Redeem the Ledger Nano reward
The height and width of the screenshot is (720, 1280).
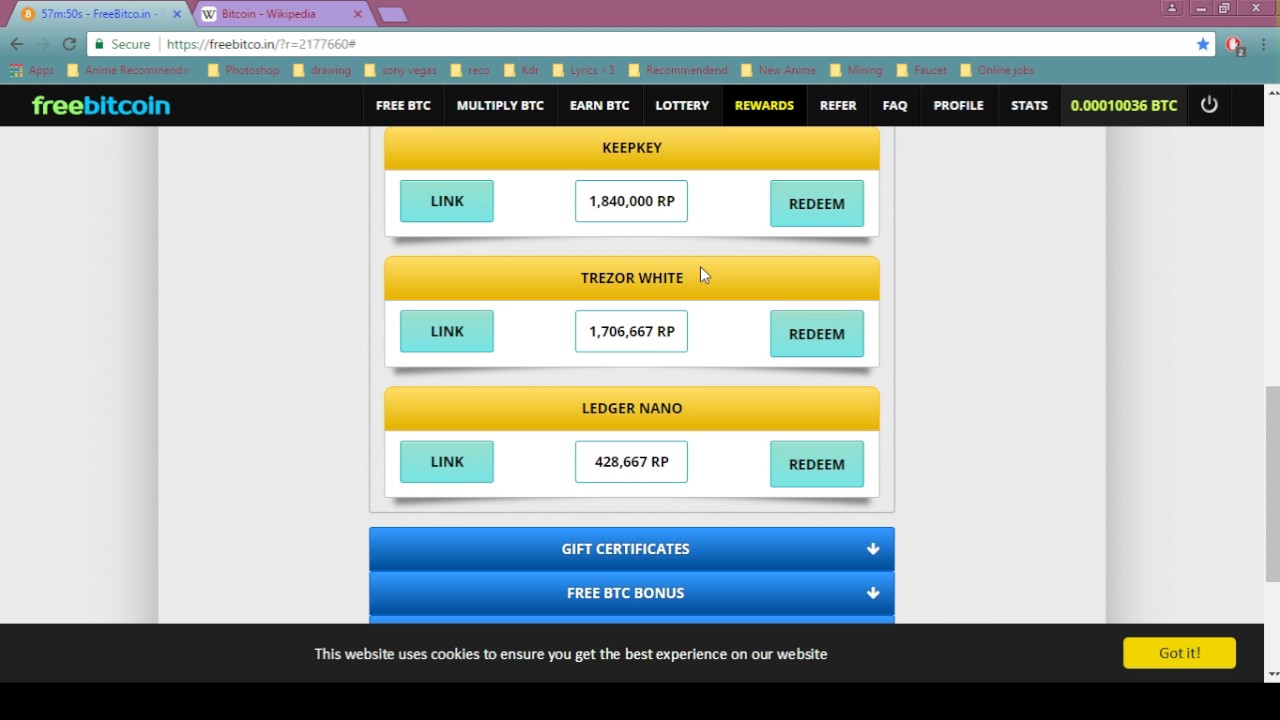(x=816, y=464)
